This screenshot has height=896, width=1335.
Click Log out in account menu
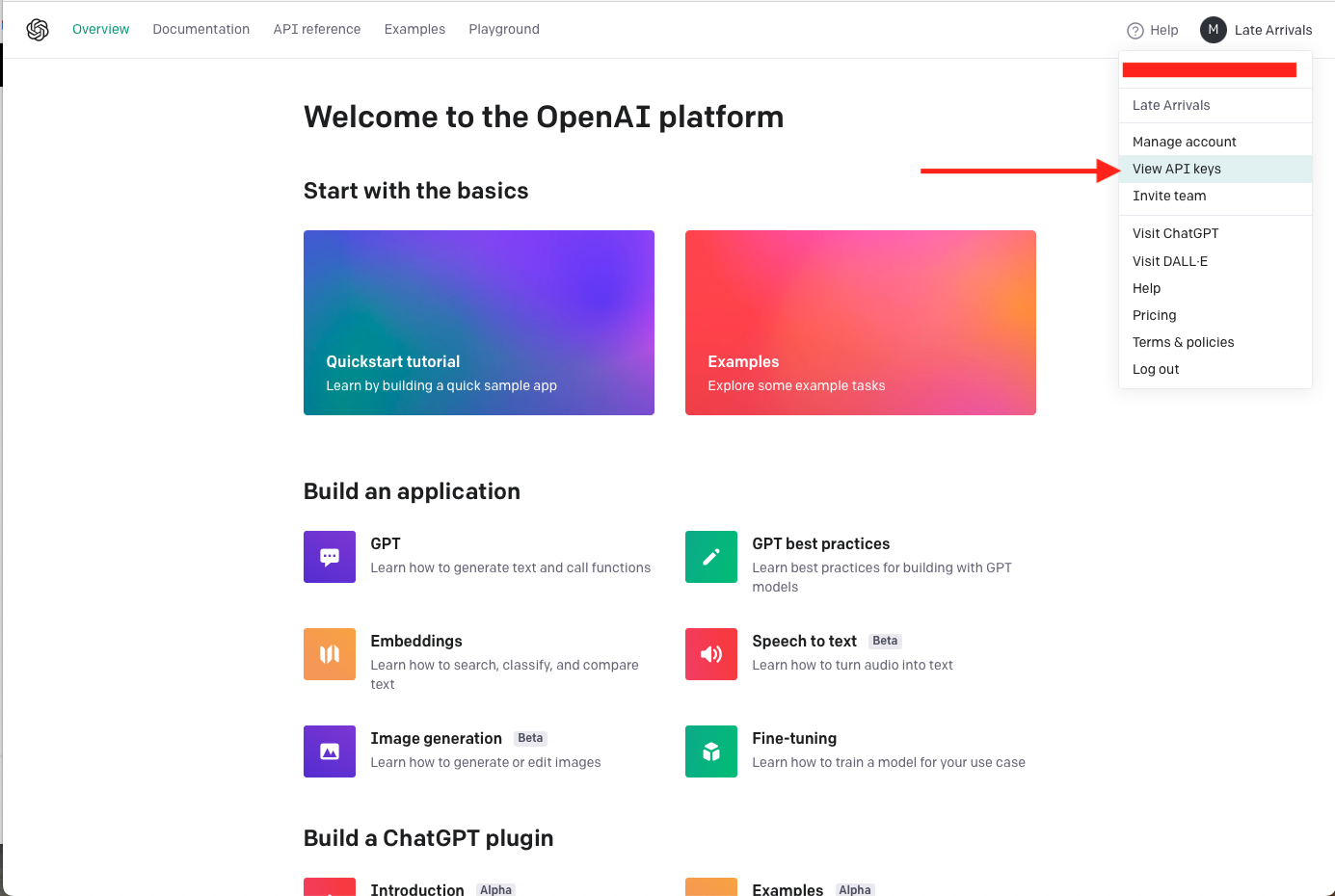coord(1156,369)
